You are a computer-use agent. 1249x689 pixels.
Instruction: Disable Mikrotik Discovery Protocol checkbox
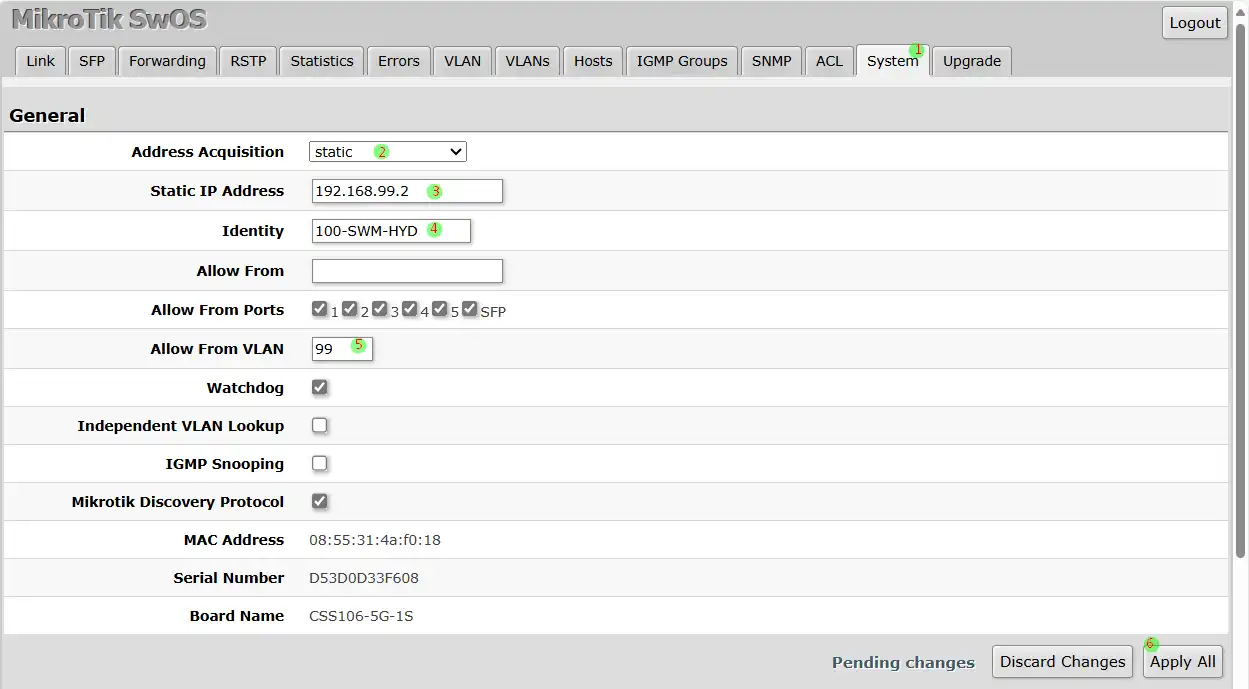pyautogui.click(x=320, y=501)
